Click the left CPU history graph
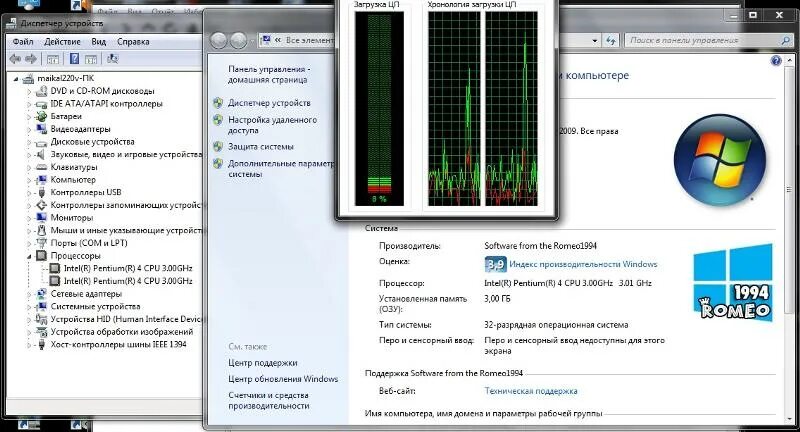Image resolution: width=800 pixels, height=432 pixels. 454,109
